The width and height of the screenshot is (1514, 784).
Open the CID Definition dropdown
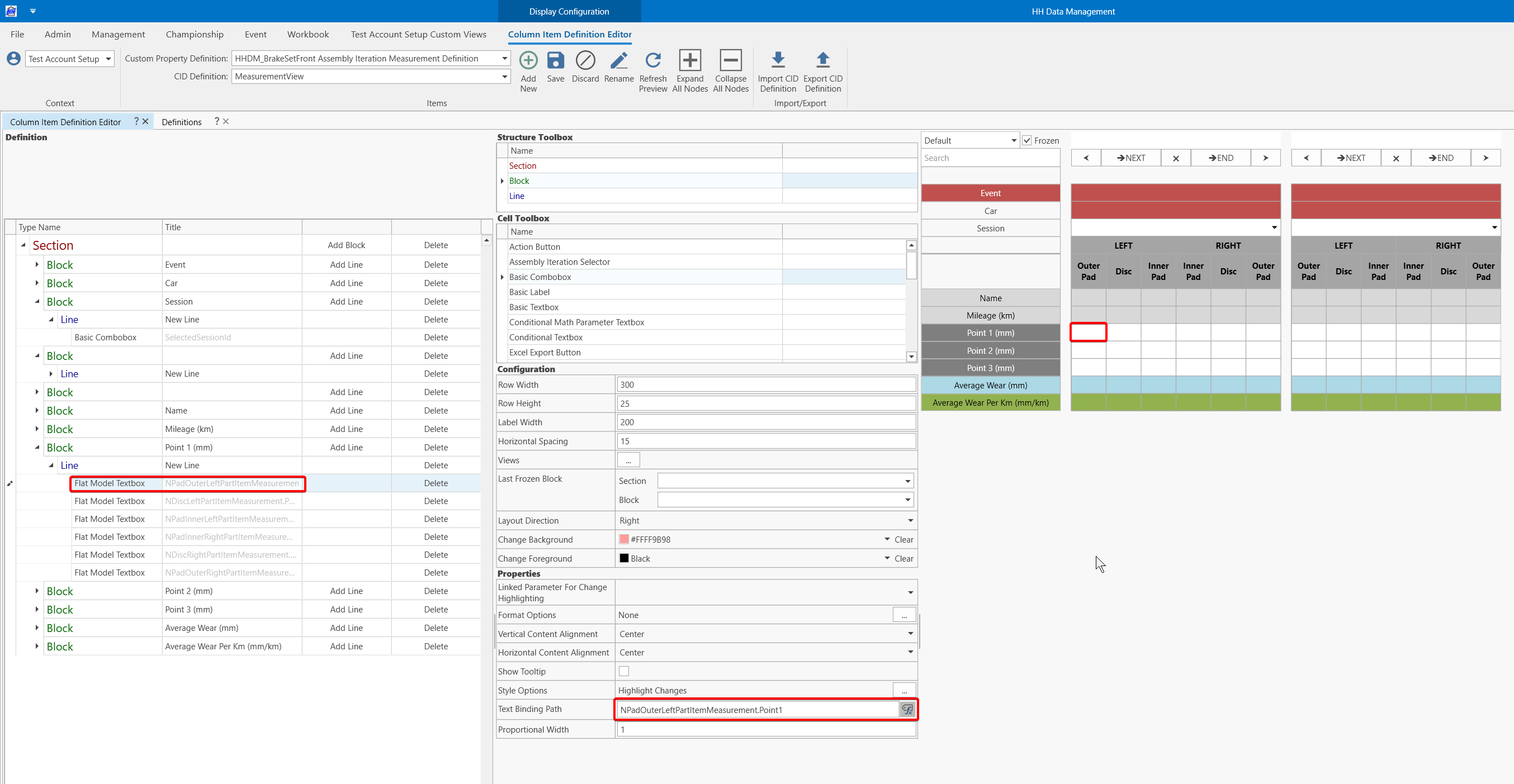pos(504,77)
